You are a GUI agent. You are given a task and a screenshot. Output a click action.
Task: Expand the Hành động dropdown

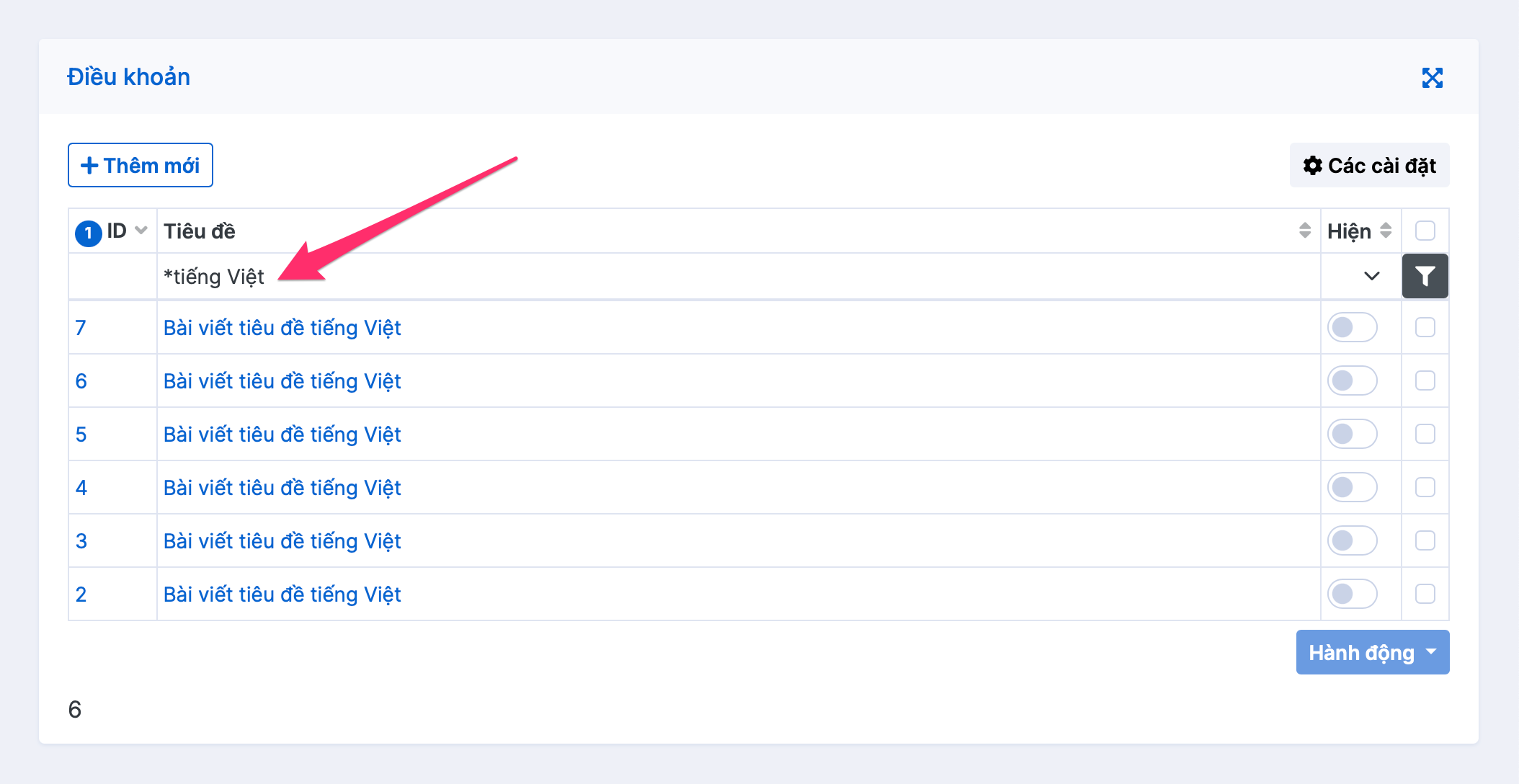point(1372,653)
